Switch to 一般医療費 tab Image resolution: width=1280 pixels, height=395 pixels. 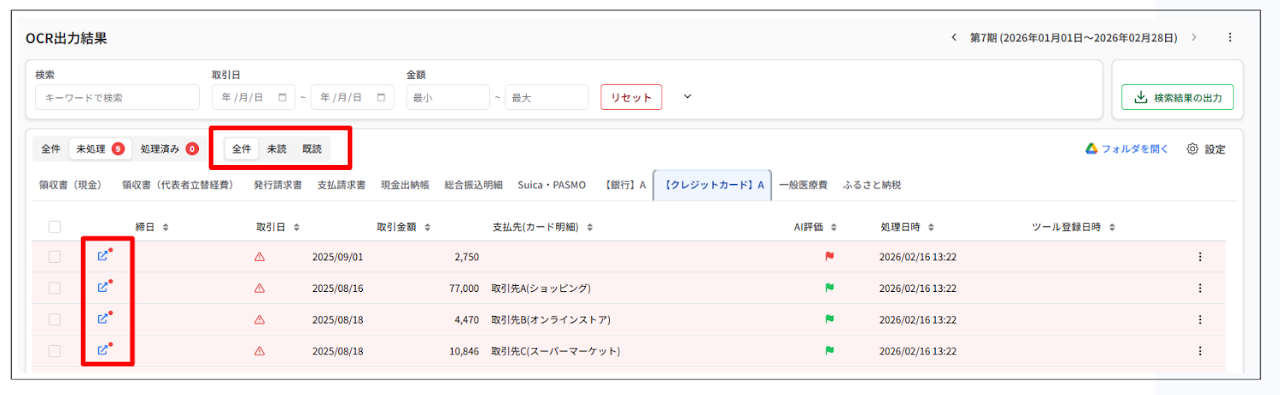pyautogui.click(x=804, y=185)
